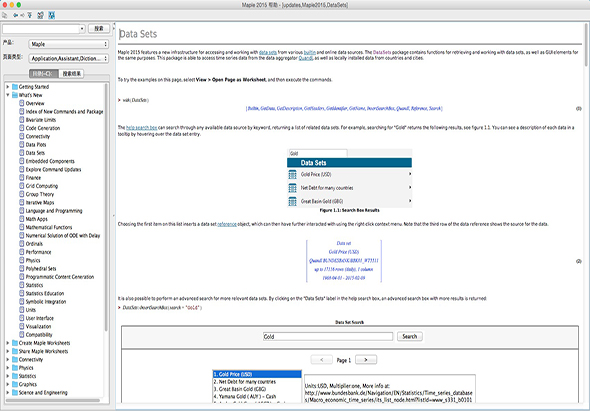Switch to the table of contents tab
Image resolution: width=590 pixels, height=411 pixels.
(44, 74)
